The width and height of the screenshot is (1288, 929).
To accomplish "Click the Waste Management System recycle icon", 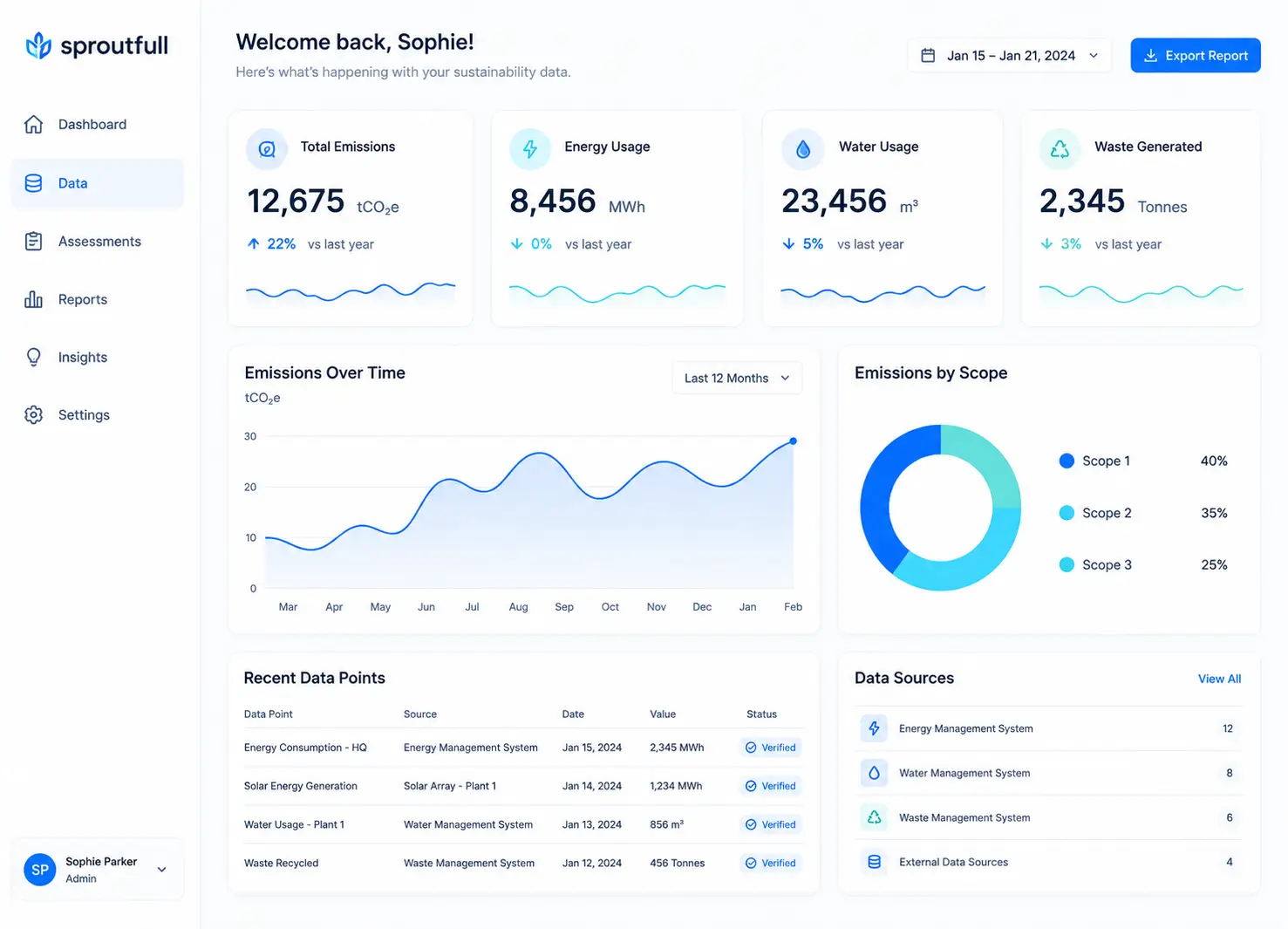I will click(x=874, y=817).
